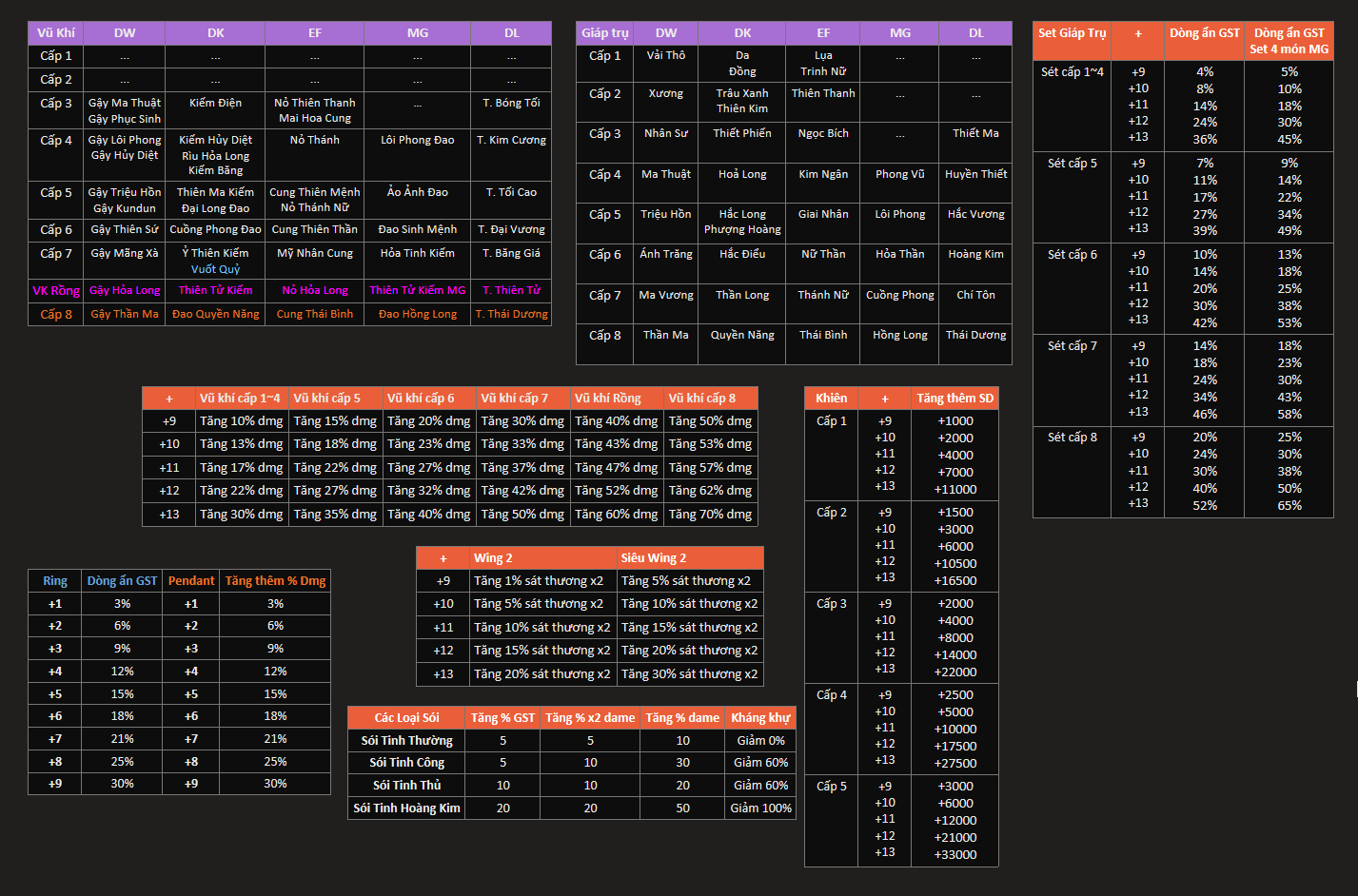The image size is (1358, 896).
Task: Select the "Tăng 30% sát thương x2" cell
Action: [x=690, y=674]
